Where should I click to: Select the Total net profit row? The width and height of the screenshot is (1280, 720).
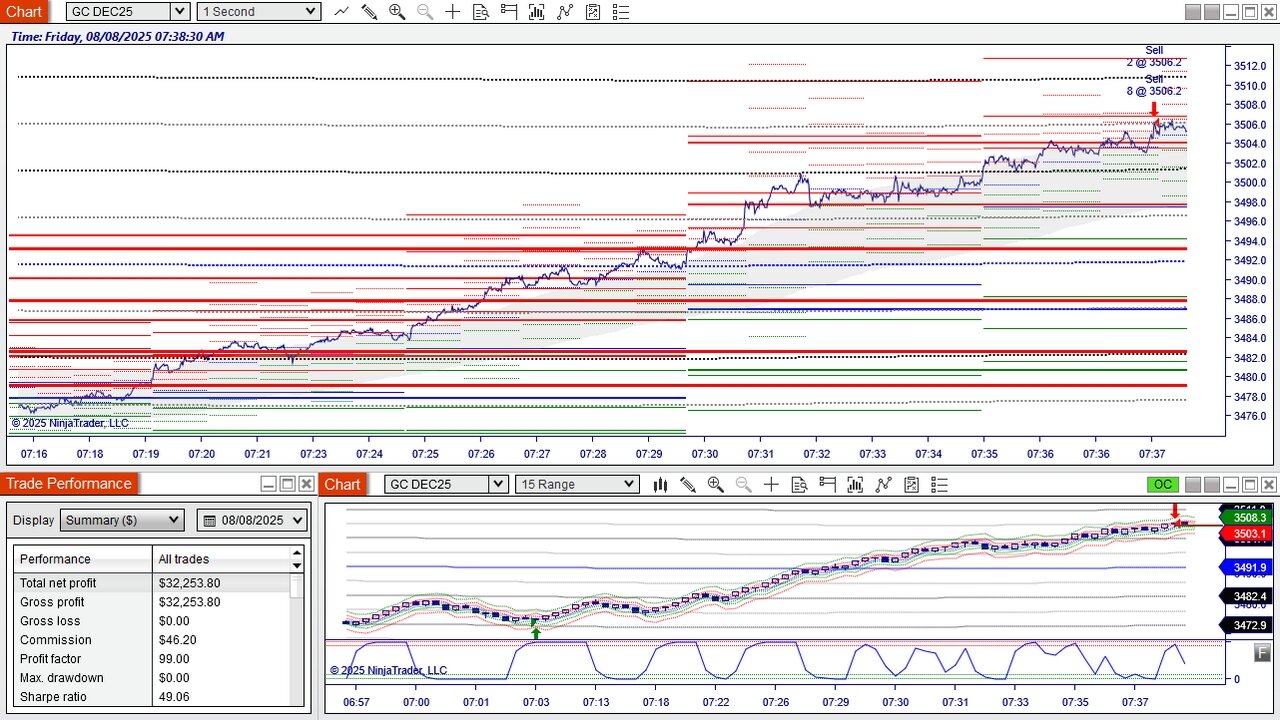coord(152,583)
